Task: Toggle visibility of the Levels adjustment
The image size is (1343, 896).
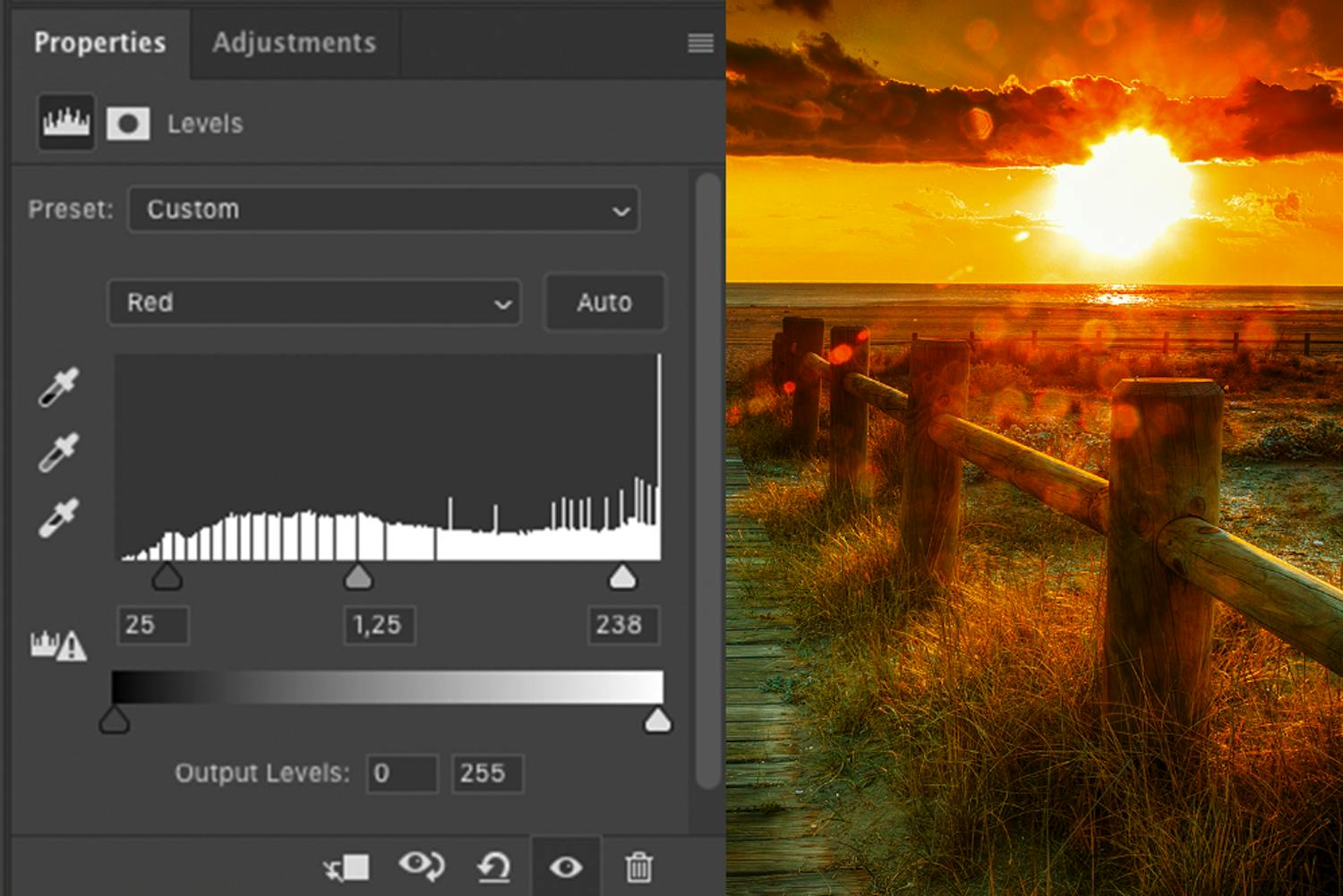Action: (x=566, y=866)
